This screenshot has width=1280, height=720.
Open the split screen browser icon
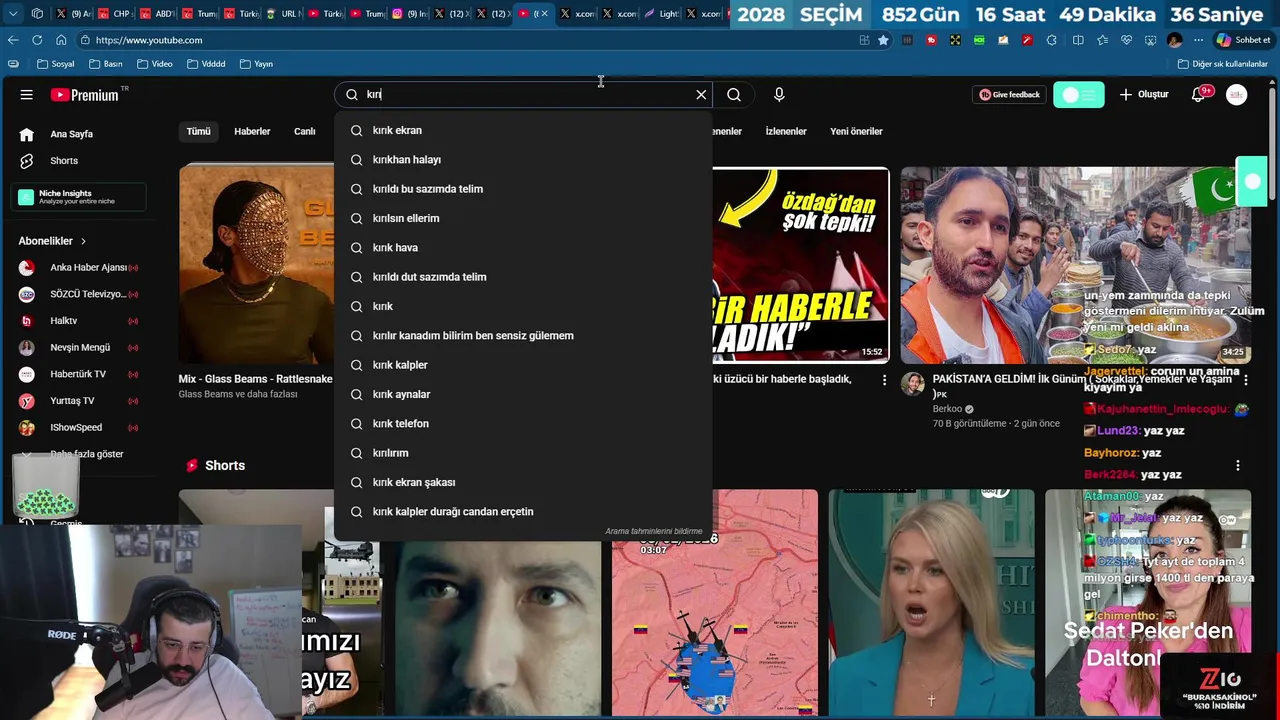[x=1078, y=40]
